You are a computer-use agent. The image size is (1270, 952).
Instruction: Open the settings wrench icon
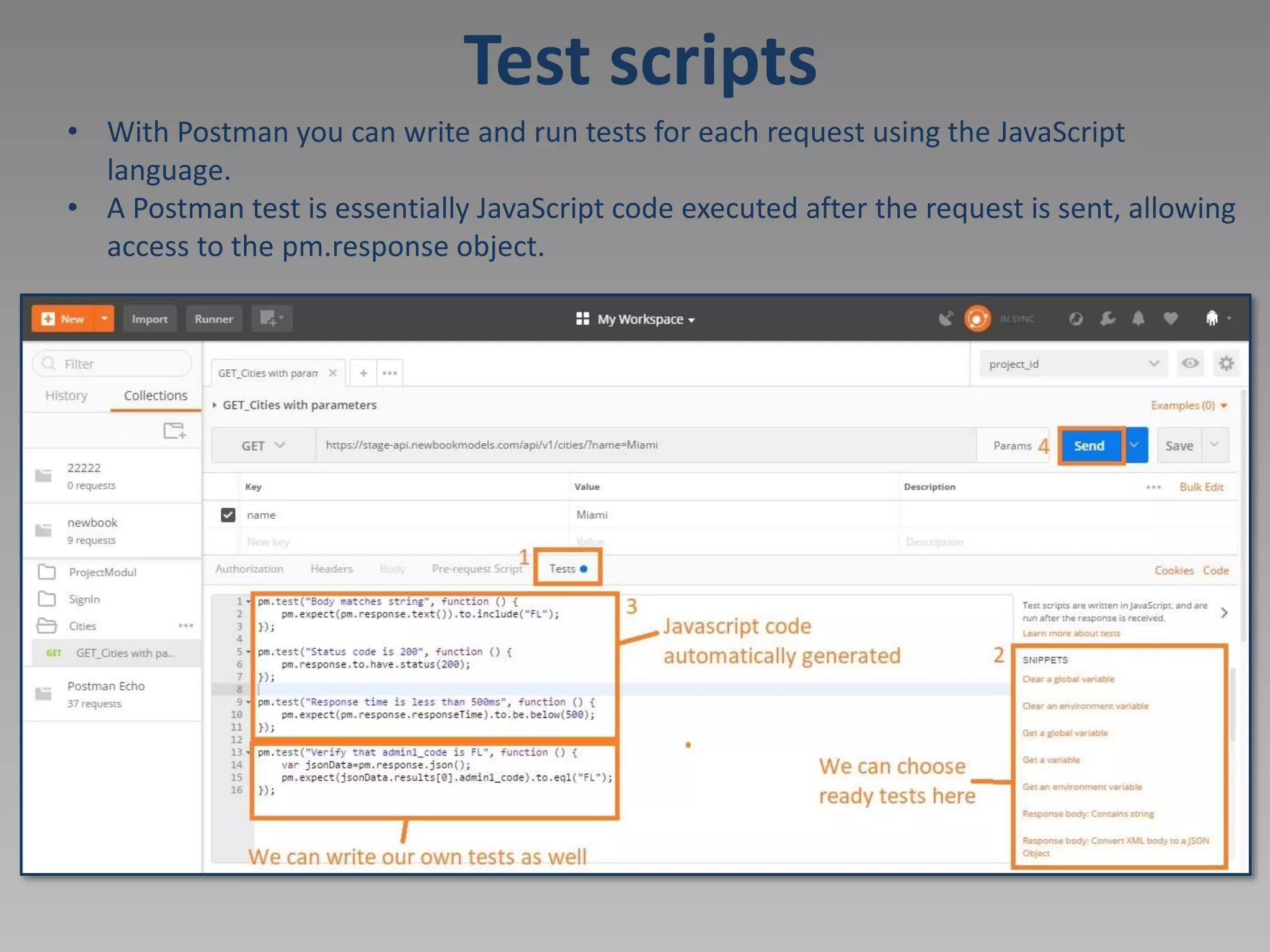point(1107,319)
